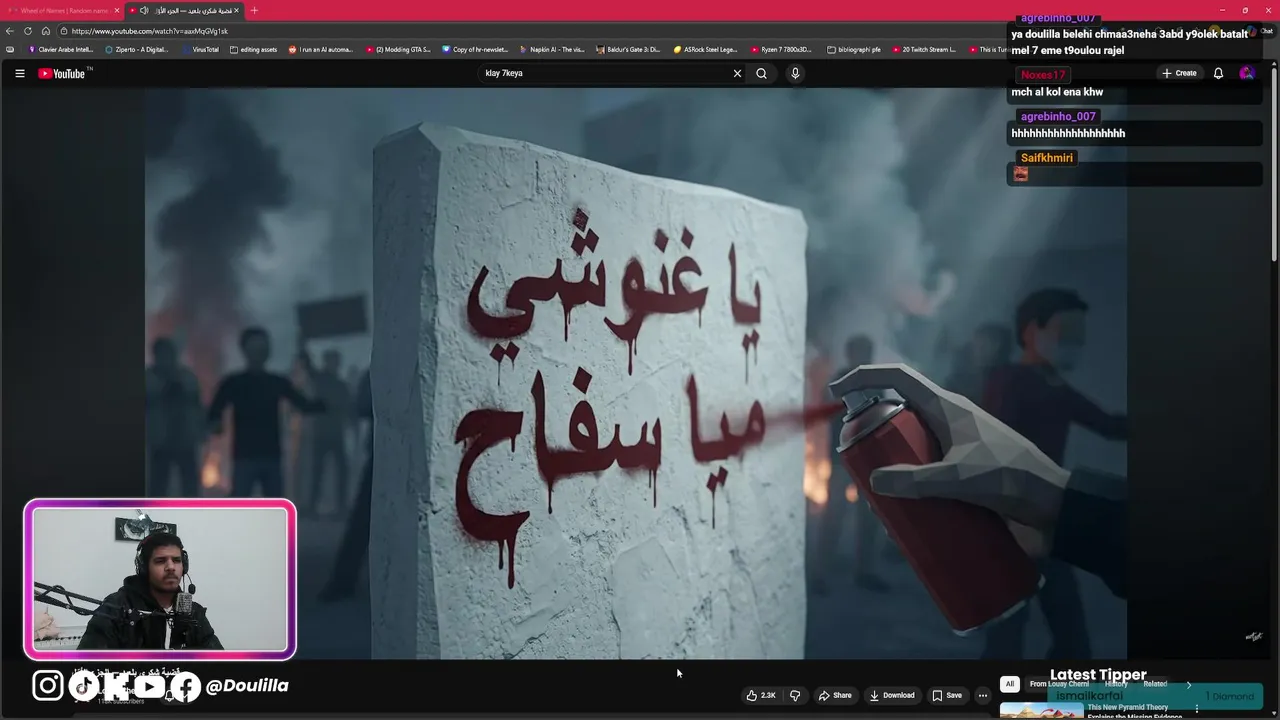Click the Share button
The image size is (1280, 720).
point(835,695)
